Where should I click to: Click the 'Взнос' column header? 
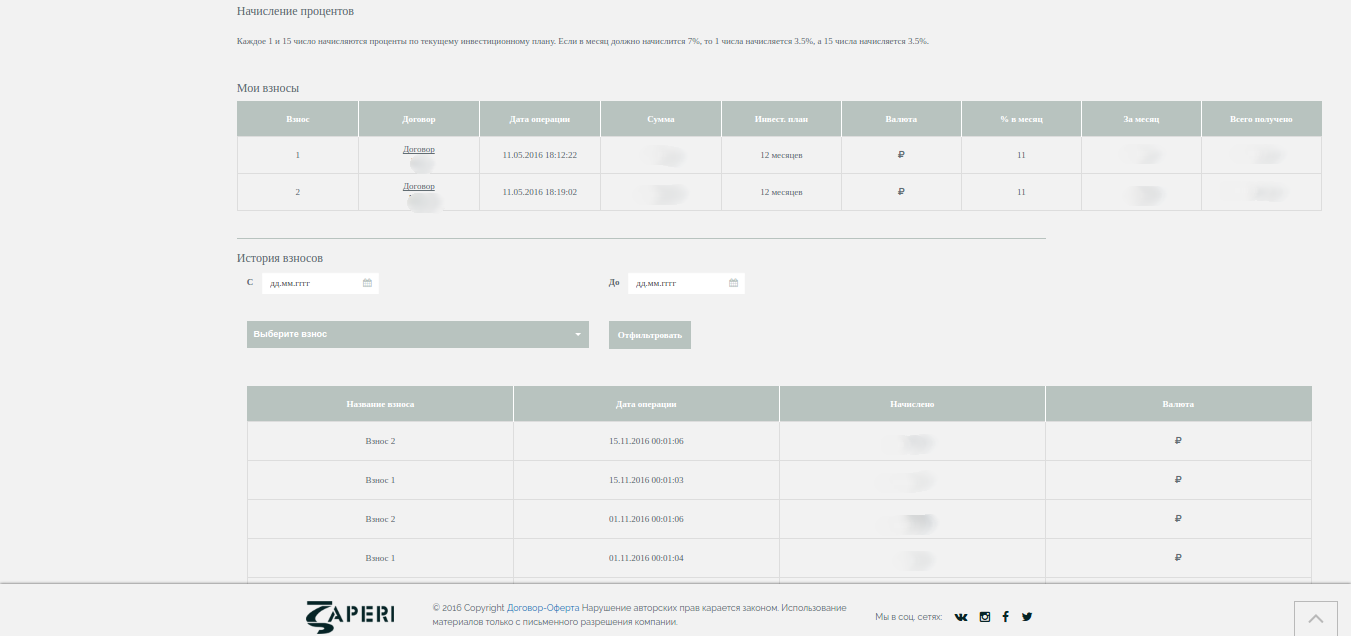click(298, 119)
